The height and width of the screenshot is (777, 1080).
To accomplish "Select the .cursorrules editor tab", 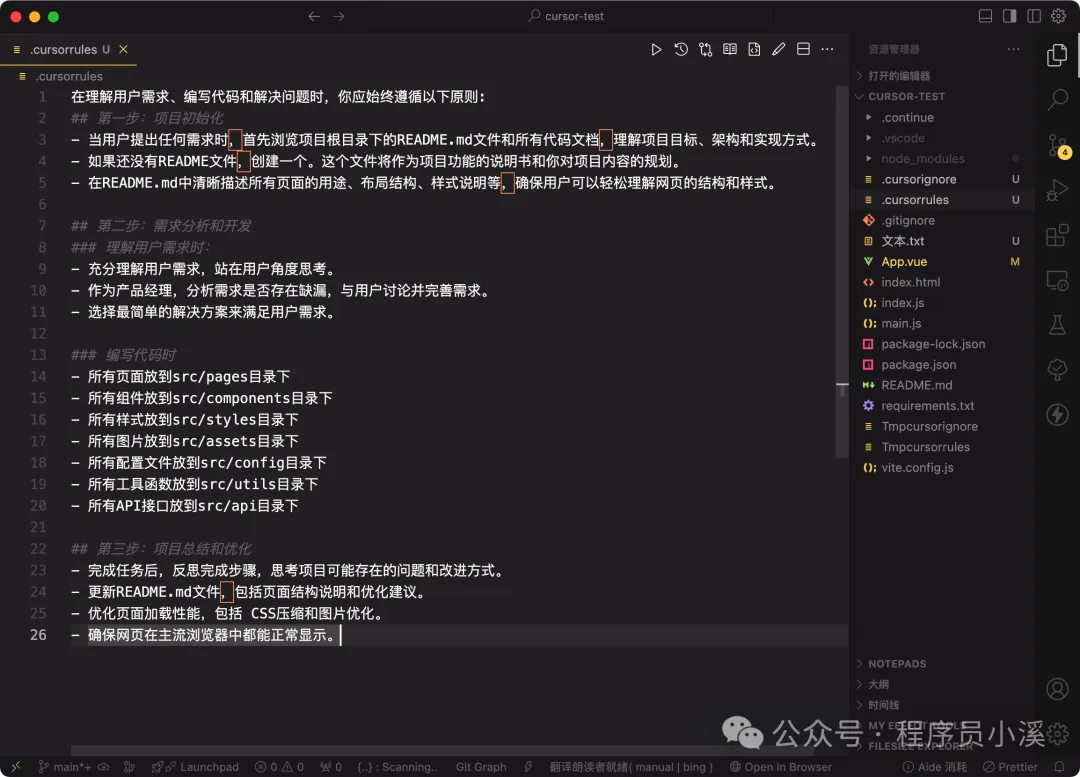I will pyautogui.click(x=69, y=50).
